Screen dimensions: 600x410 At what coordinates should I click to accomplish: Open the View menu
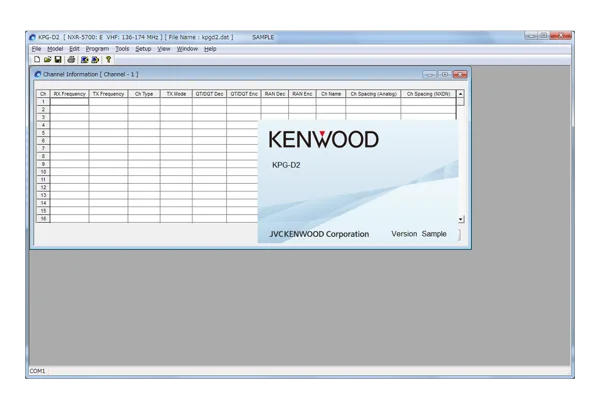(164, 49)
